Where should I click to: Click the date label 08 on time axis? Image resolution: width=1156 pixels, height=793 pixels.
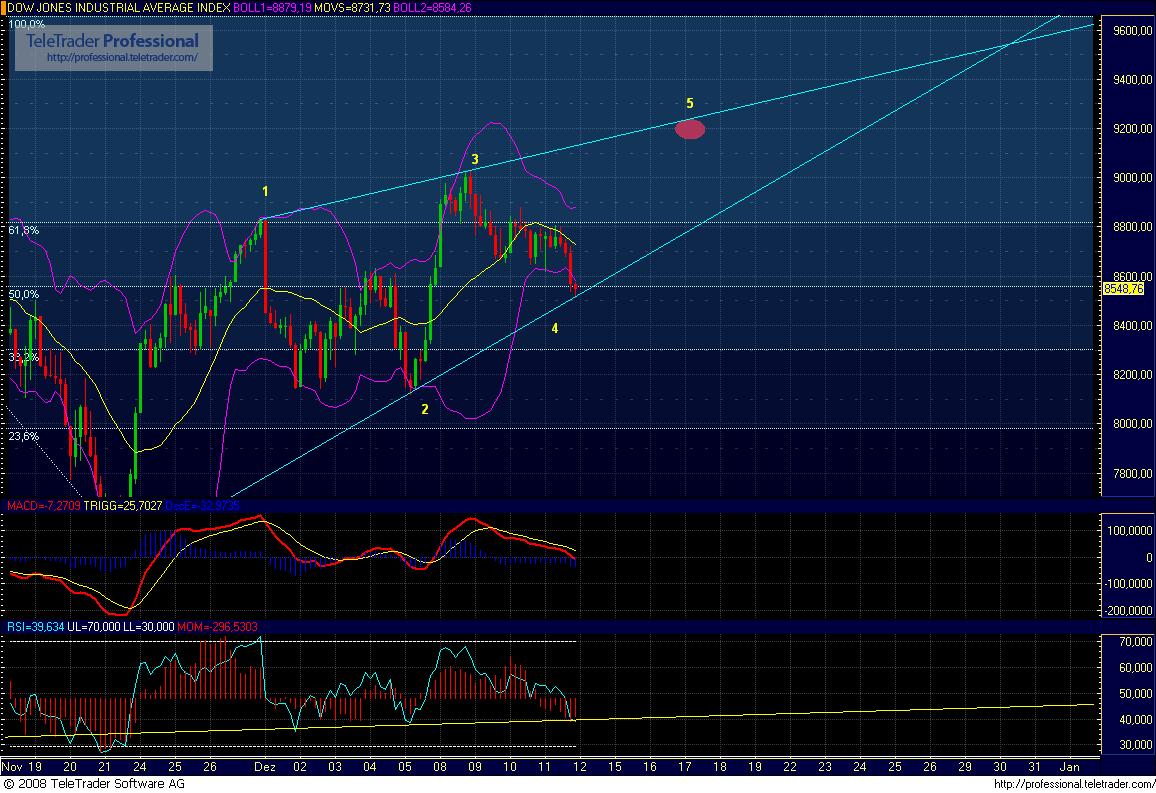pos(440,766)
